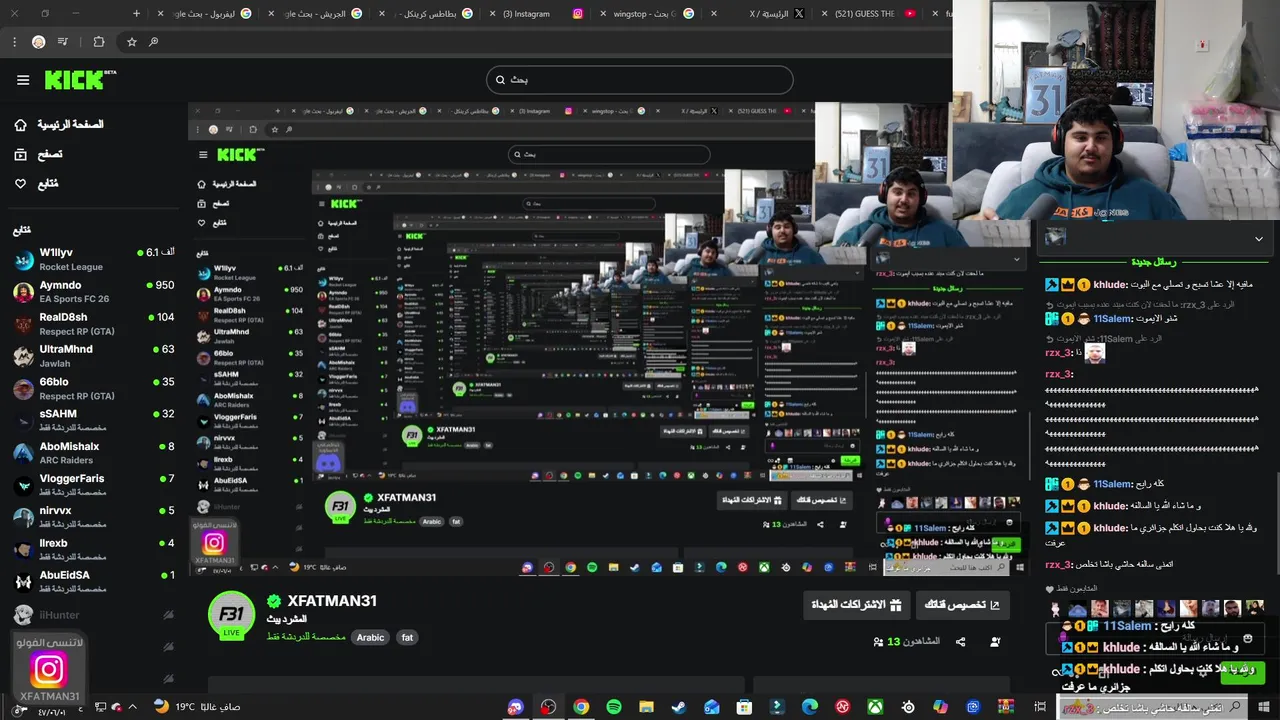Open W1llyv channel in the sidebar
The height and width of the screenshot is (720, 1280).
[x=94, y=260]
